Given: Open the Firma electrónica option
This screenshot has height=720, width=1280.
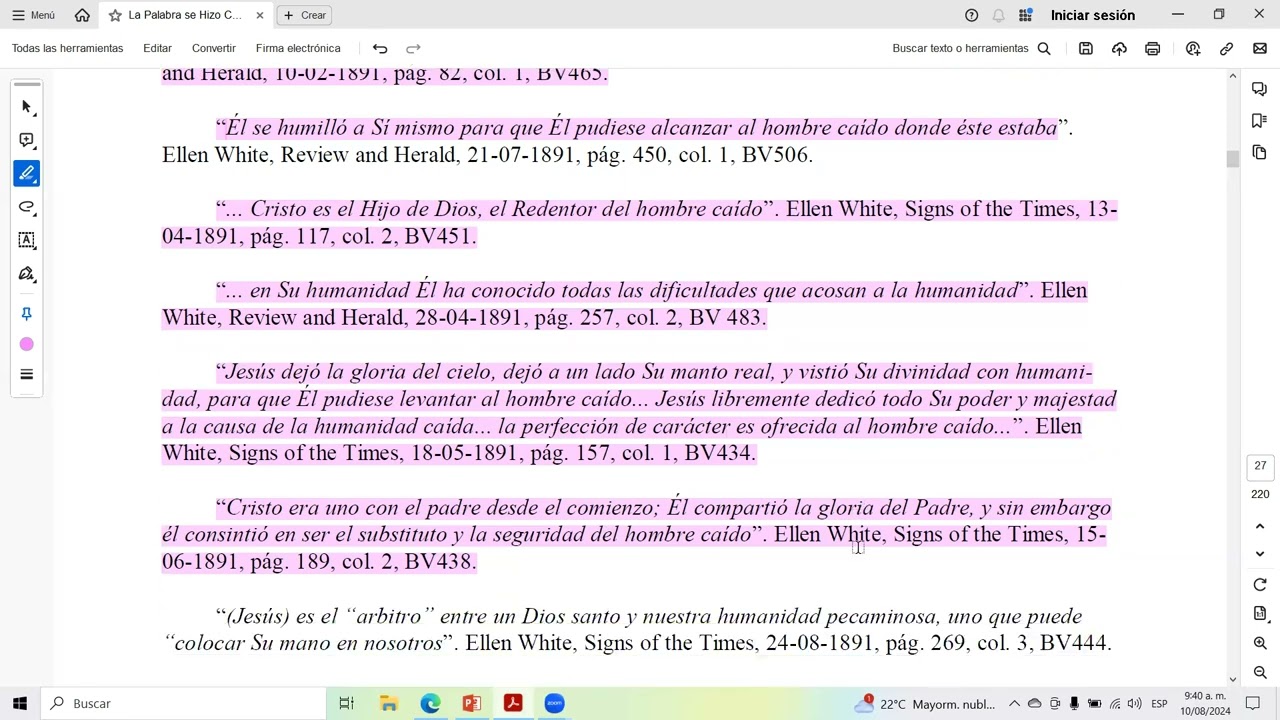Looking at the screenshot, I should (x=298, y=48).
